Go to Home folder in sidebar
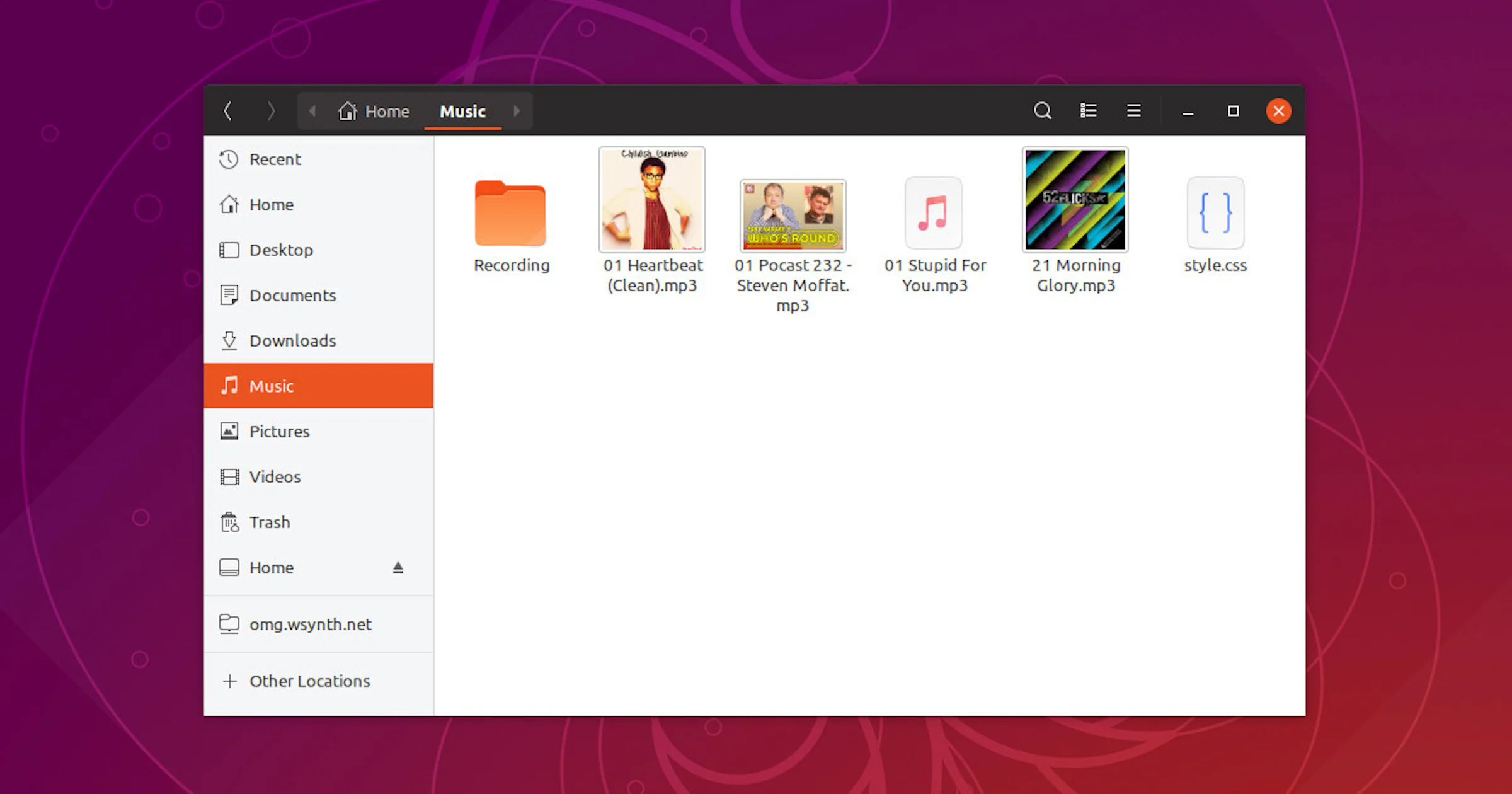1512x794 pixels. (x=319, y=205)
